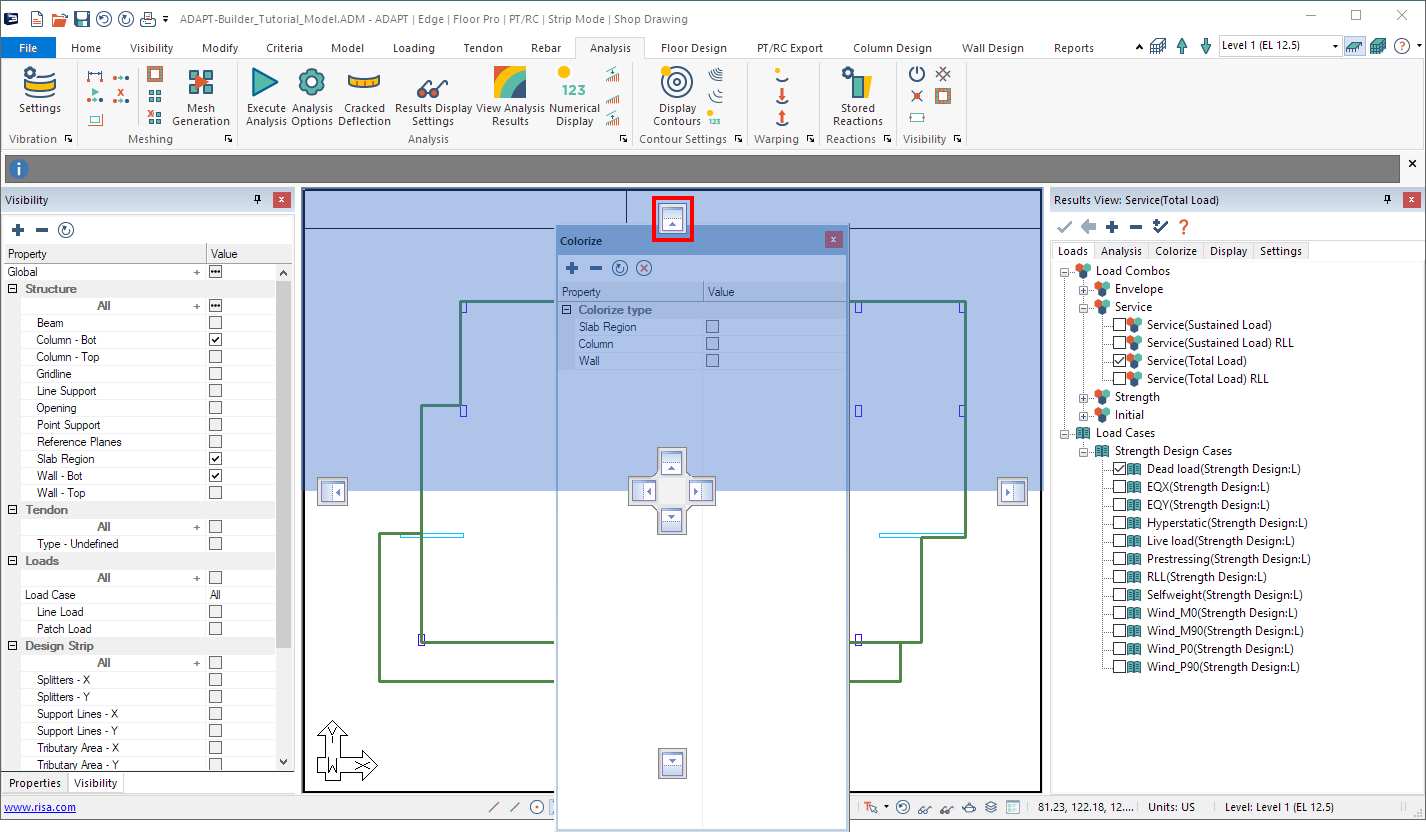Collapse the Structure property group
1426x832 pixels.
pos(13,289)
